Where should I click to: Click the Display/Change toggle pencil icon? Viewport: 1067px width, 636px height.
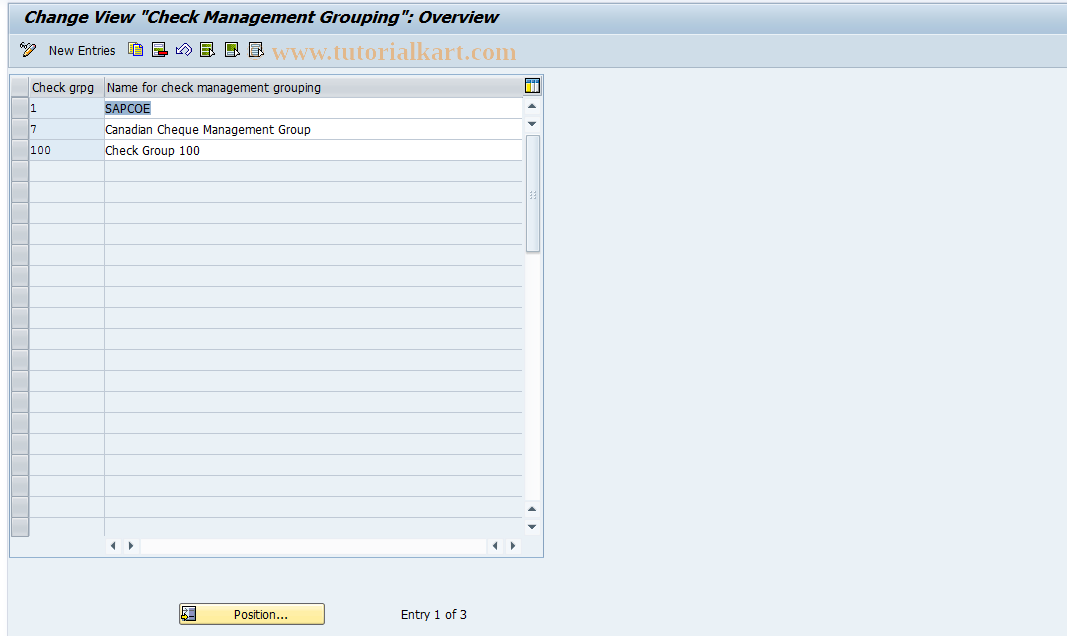[28, 50]
